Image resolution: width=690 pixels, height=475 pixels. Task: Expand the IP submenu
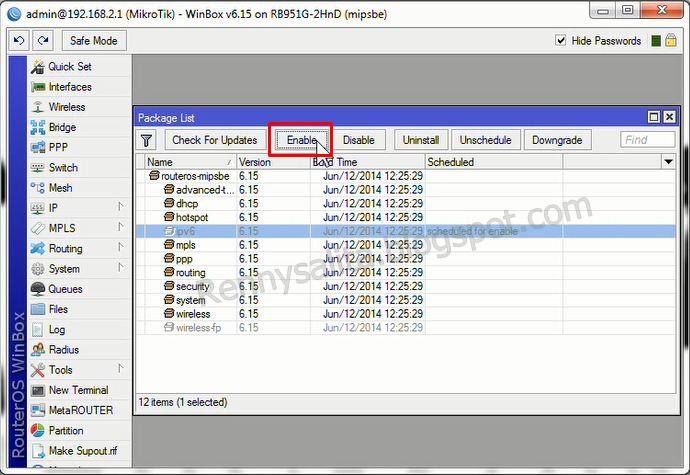coord(120,206)
